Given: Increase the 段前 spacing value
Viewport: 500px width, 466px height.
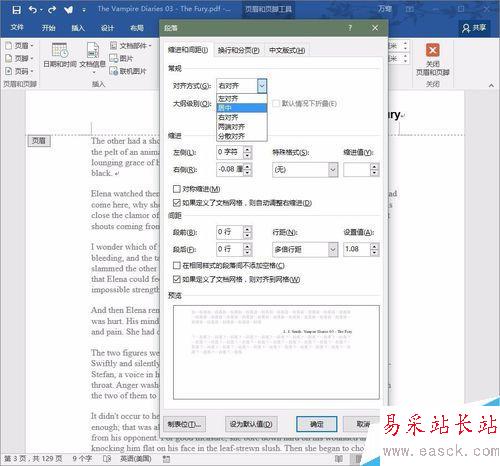Looking at the screenshot, I should 247,229.
